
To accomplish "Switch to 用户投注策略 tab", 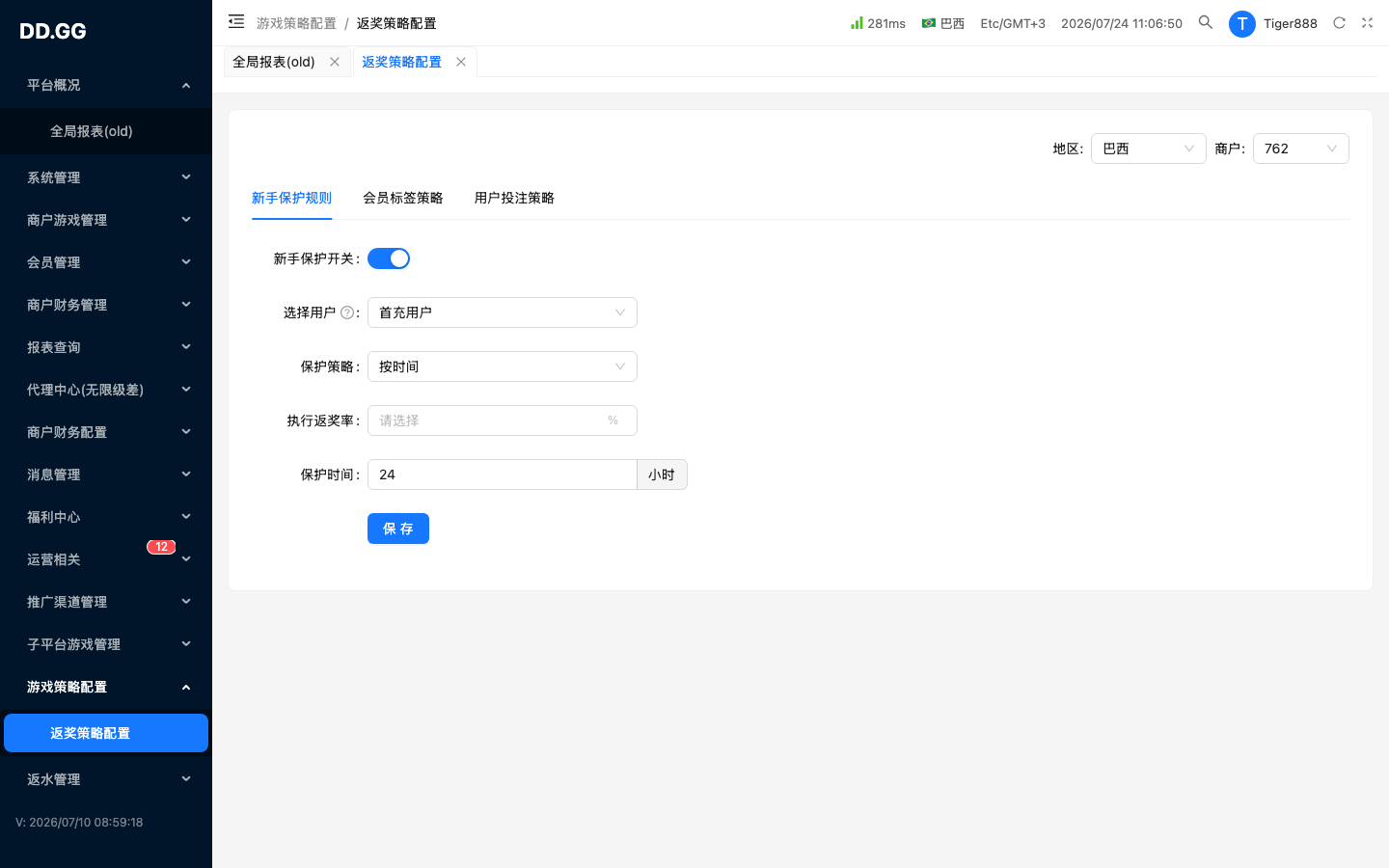I will coord(514,198).
